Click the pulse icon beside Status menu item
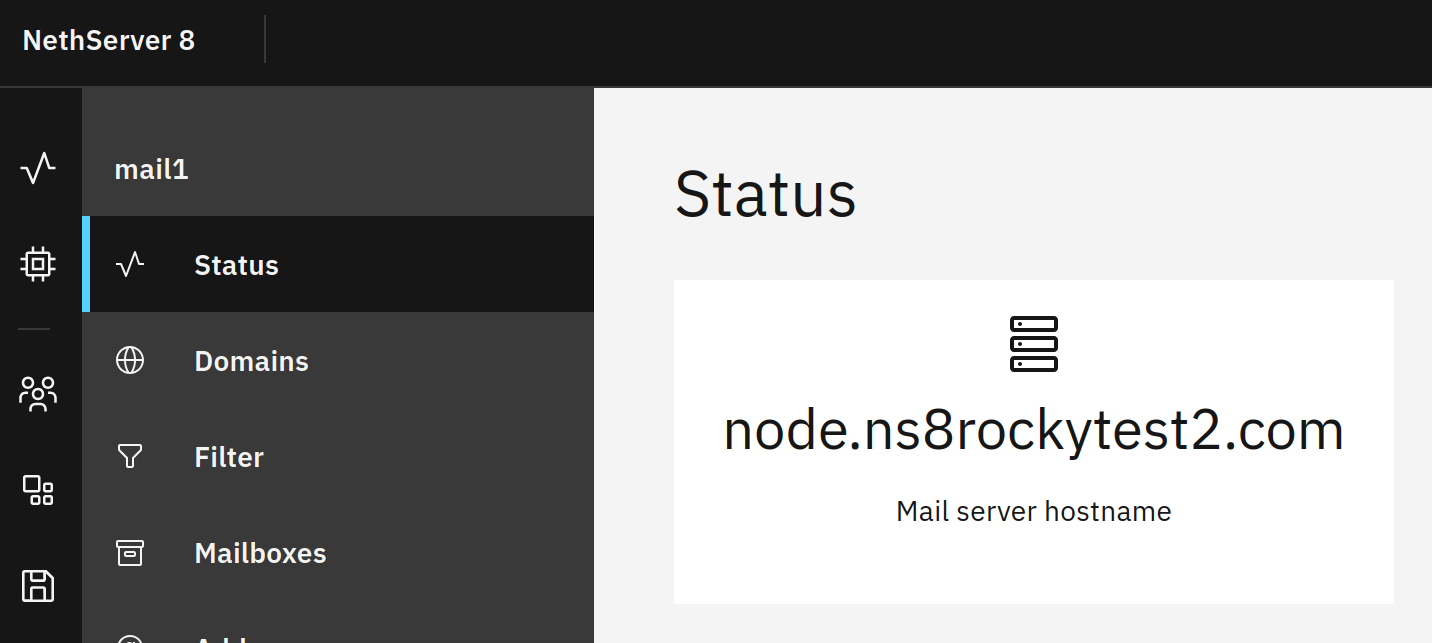 [x=130, y=265]
